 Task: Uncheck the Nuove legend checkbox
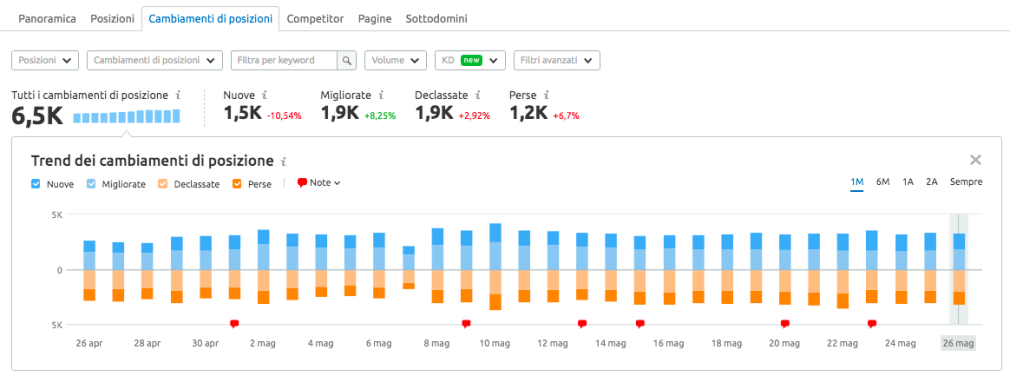[x=36, y=184]
